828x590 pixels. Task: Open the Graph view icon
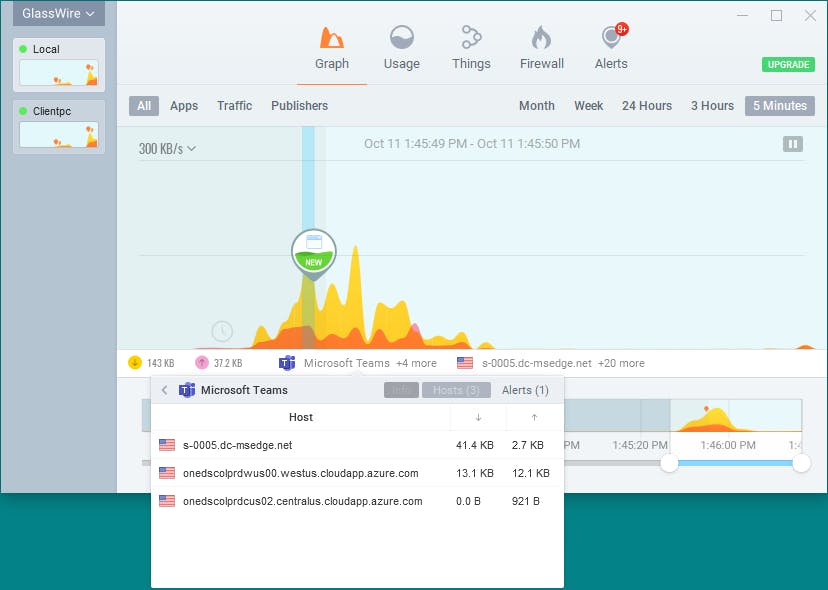click(x=332, y=38)
